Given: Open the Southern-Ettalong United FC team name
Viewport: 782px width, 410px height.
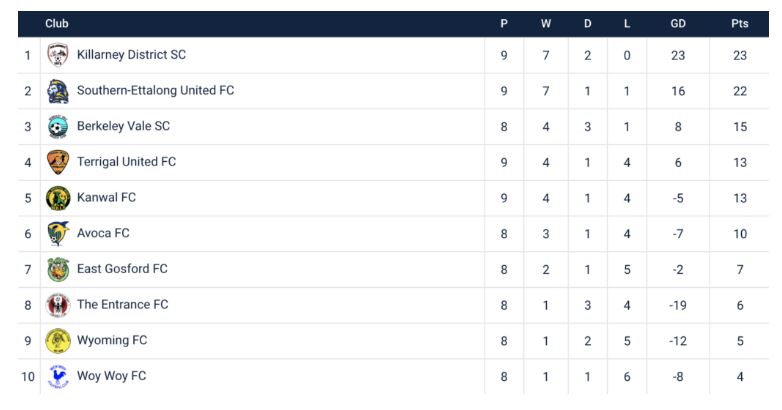Looking at the screenshot, I should pos(155,91).
